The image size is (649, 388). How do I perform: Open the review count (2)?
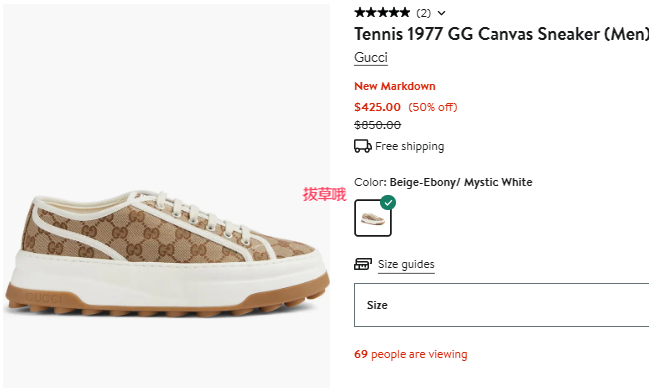(423, 13)
